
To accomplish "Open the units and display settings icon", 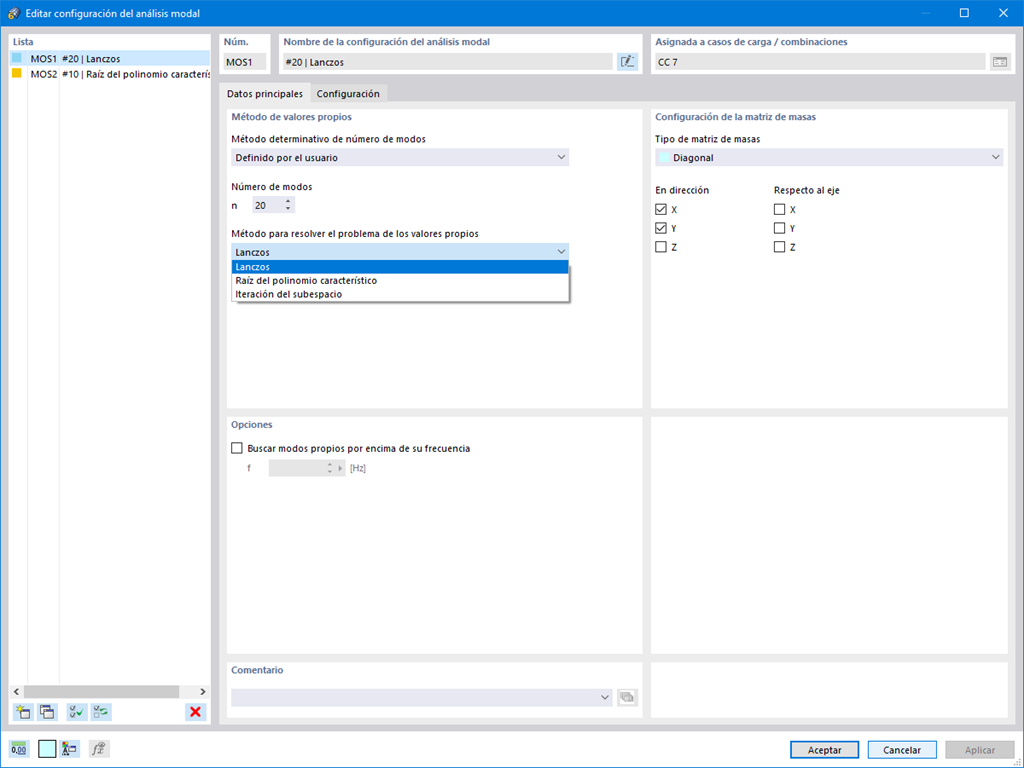I will pos(69,748).
